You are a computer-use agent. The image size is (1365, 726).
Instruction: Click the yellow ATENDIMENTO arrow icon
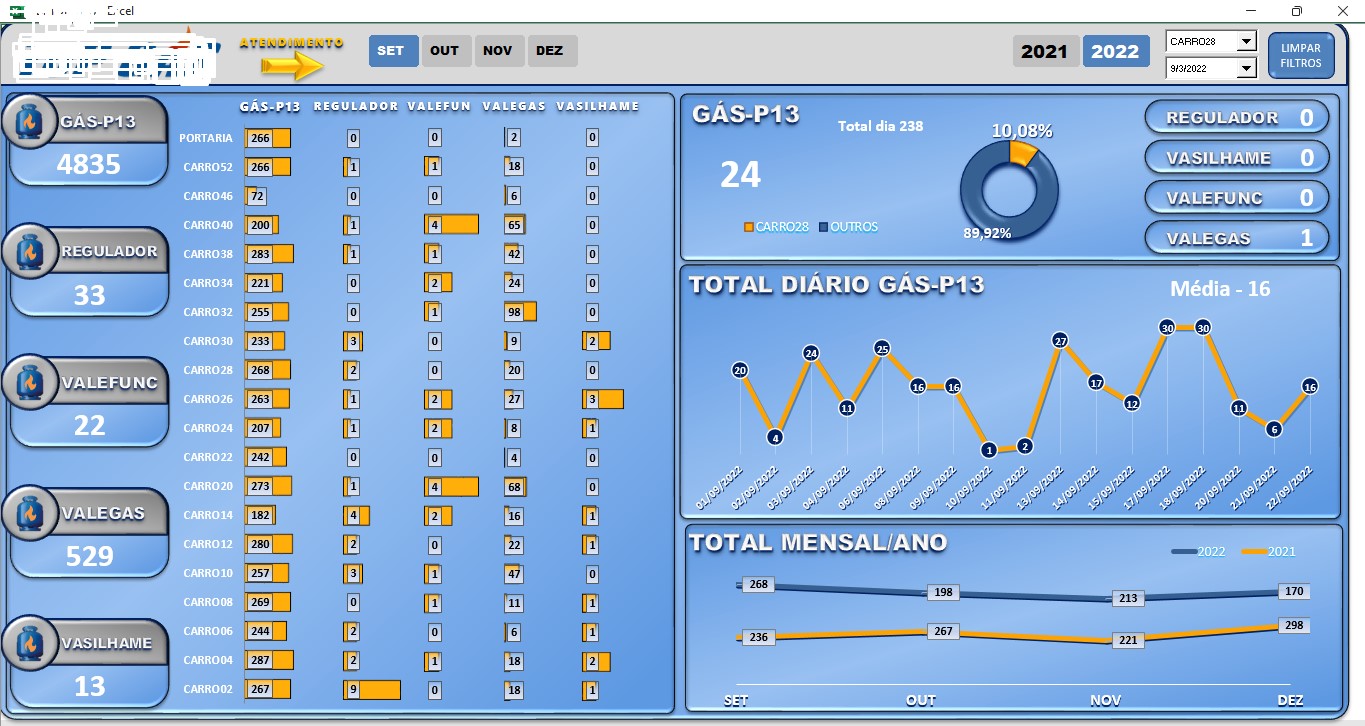point(292,66)
